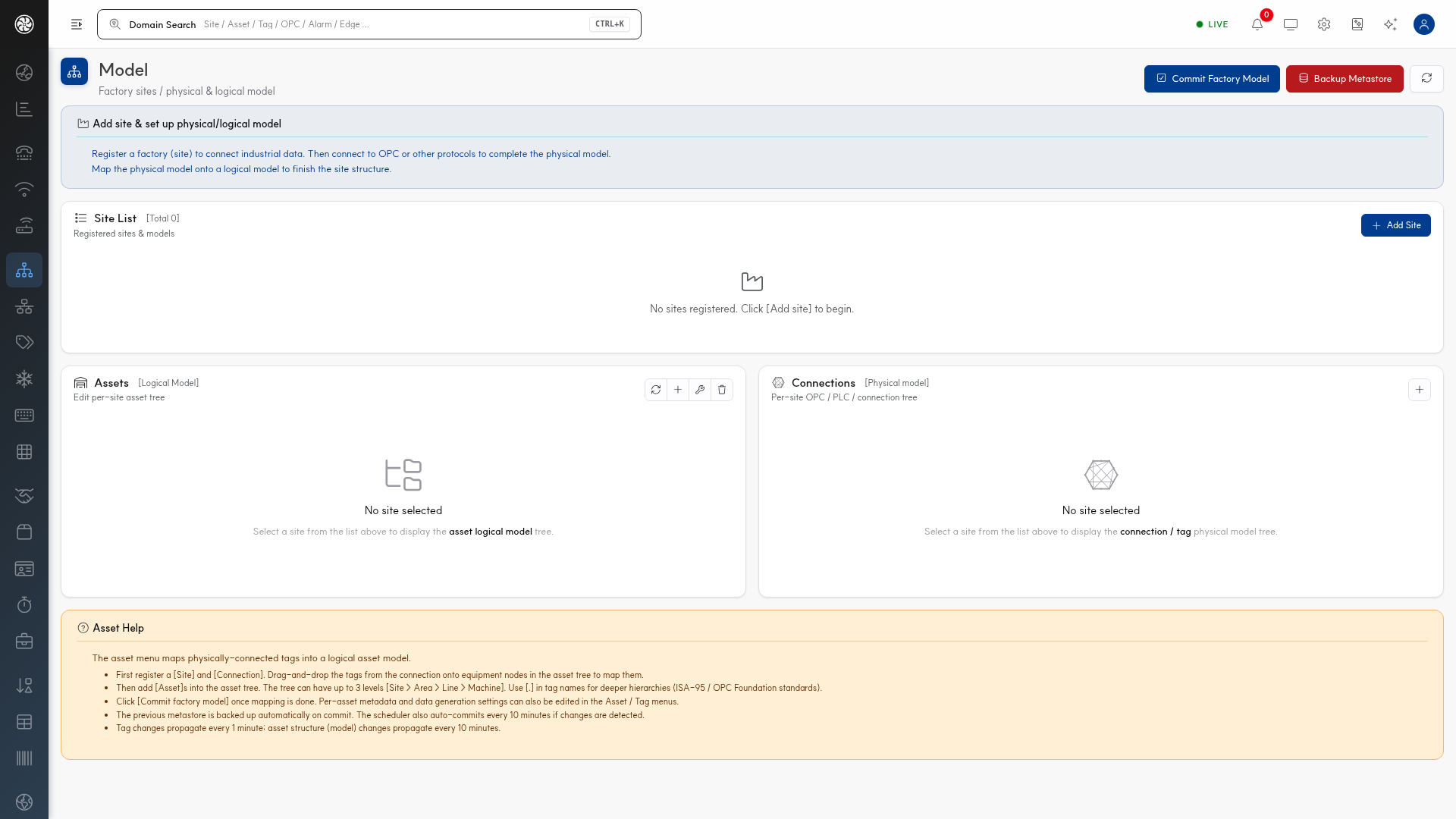Open the user profile avatar

coord(1424,24)
